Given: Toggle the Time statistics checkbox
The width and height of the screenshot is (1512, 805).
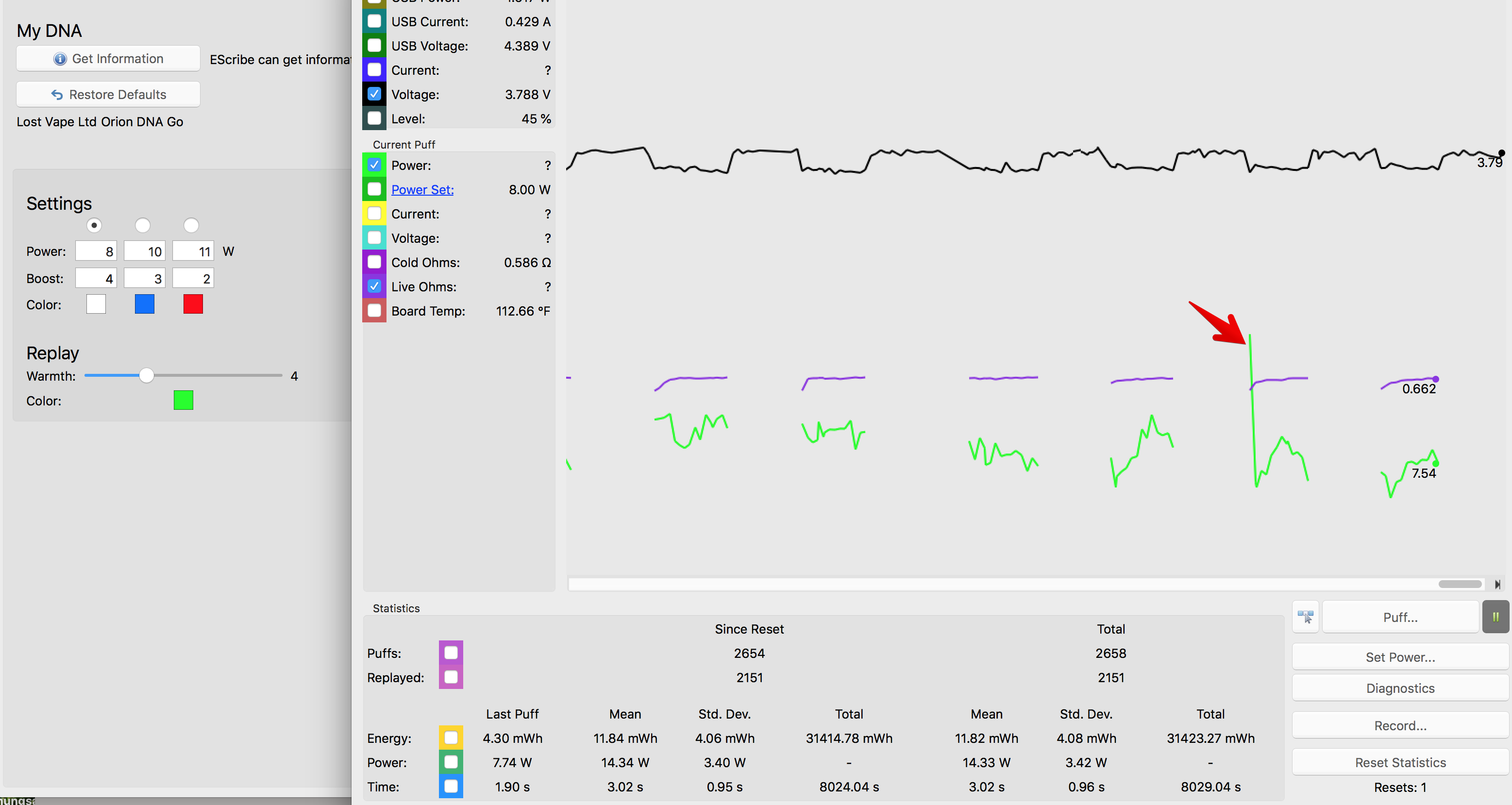Looking at the screenshot, I should (451, 787).
